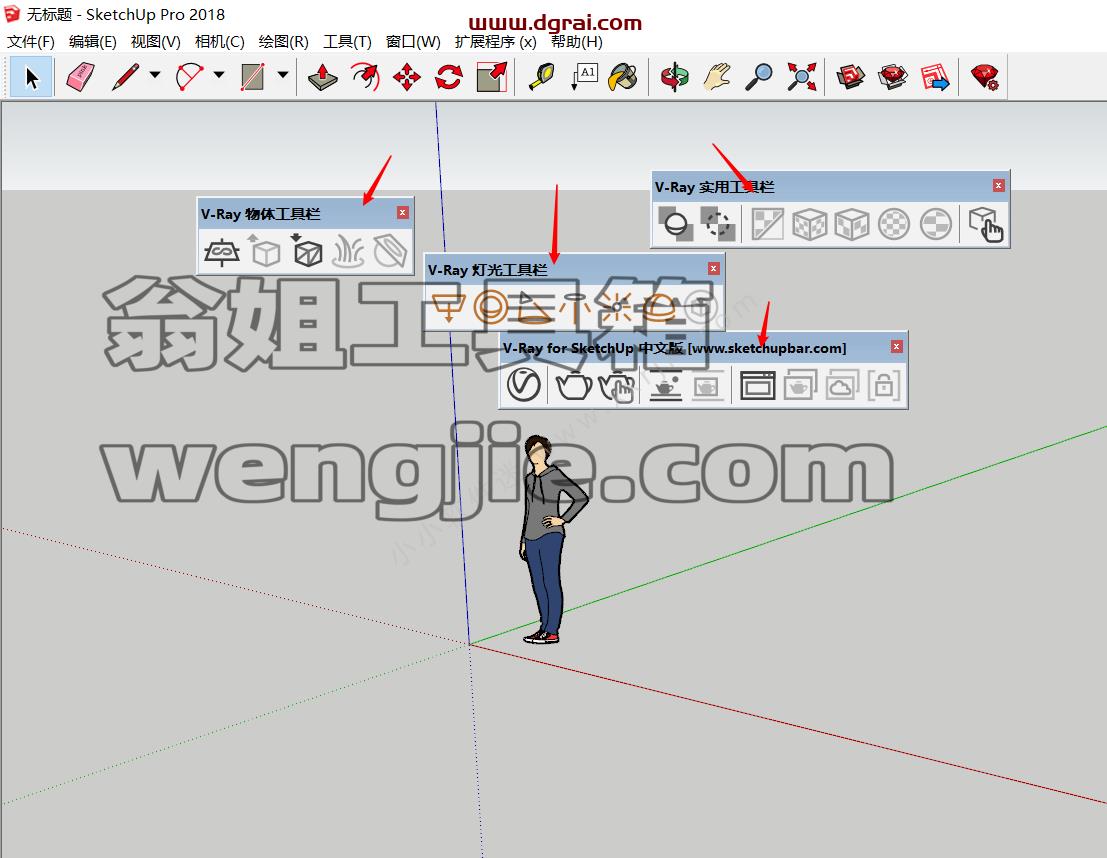The height and width of the screenshot is (858, 1107).
Task: Open the 绘图(R) menu
Action: (x=283, y=42)
